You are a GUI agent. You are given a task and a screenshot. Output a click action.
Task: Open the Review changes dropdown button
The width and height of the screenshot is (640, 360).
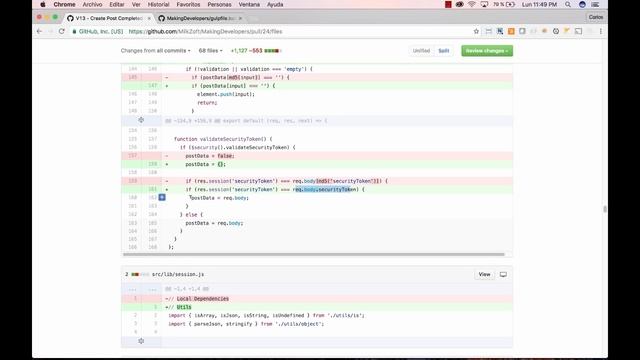pyautogui.click(x=487, y=51)
